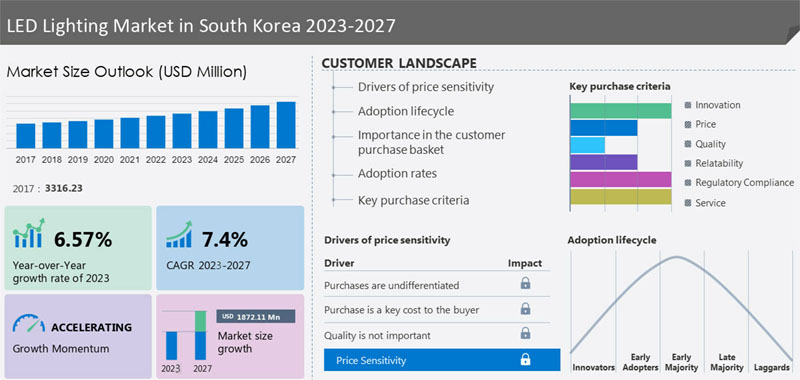Click the Market Size Outlook heading
The image size is (800, 380).
tap(127, 72)
